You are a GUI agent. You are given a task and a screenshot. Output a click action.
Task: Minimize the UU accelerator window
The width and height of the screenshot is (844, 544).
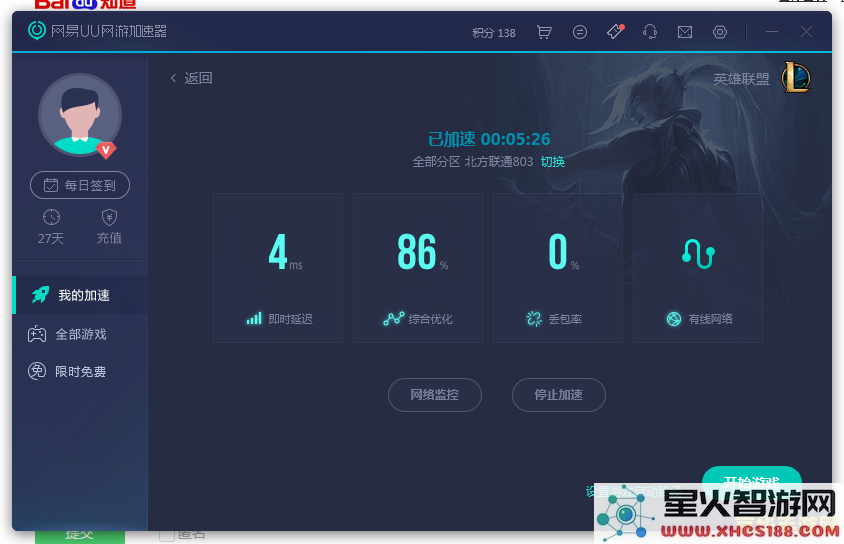(772, 32)
